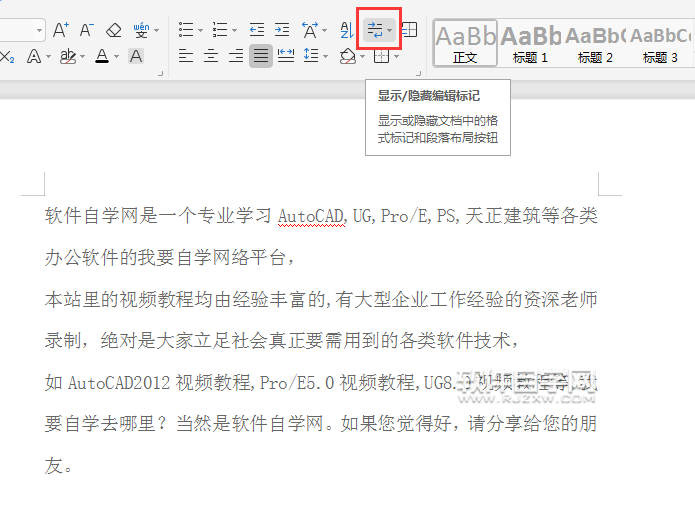Viewport: 695px width, 523px height.
Task: Apply the highlight pen color
Action: [x=68, y=56]
